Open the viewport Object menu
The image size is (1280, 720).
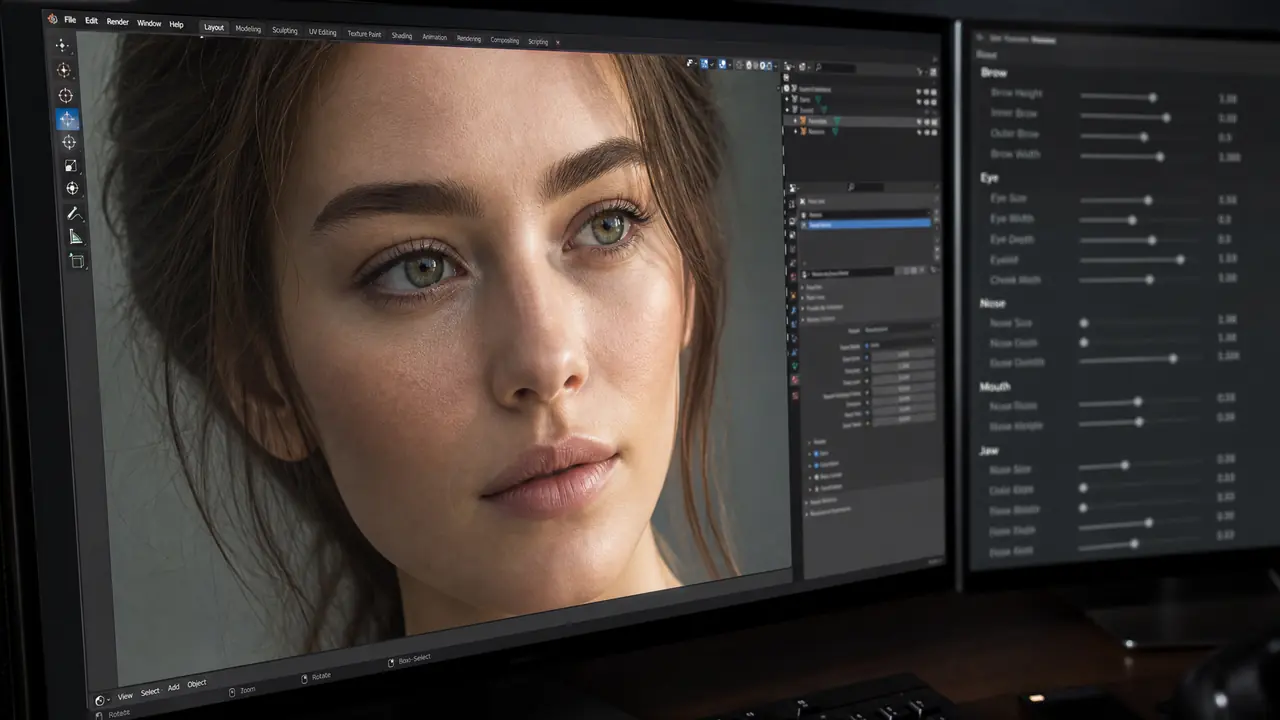click(x=197, y=684)
